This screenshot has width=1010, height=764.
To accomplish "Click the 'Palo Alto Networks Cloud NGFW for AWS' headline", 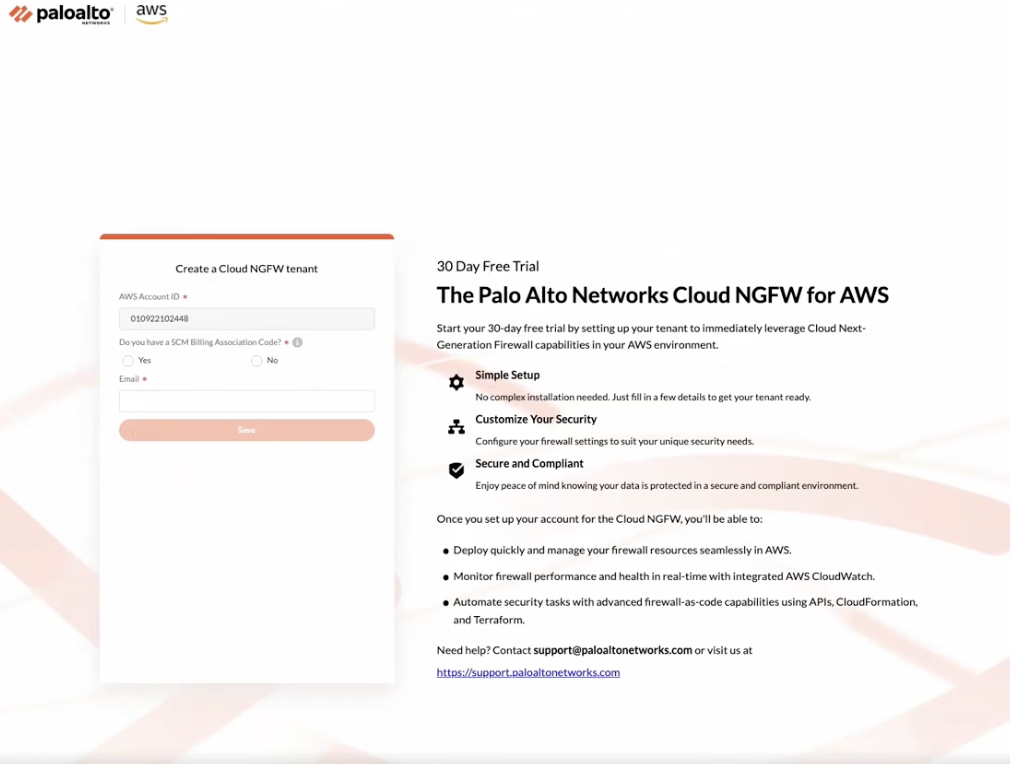I will click(x=663, y=295).
